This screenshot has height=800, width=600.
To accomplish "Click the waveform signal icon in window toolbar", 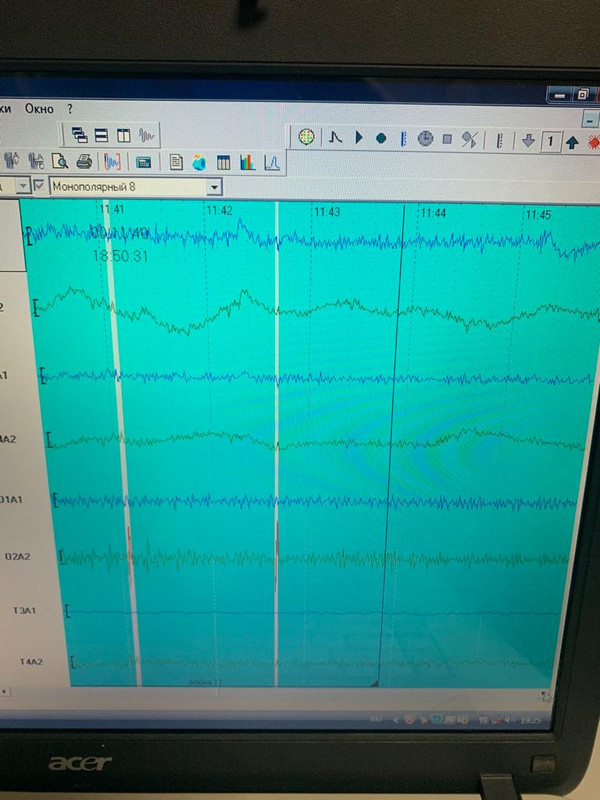I will coord(146,136).
